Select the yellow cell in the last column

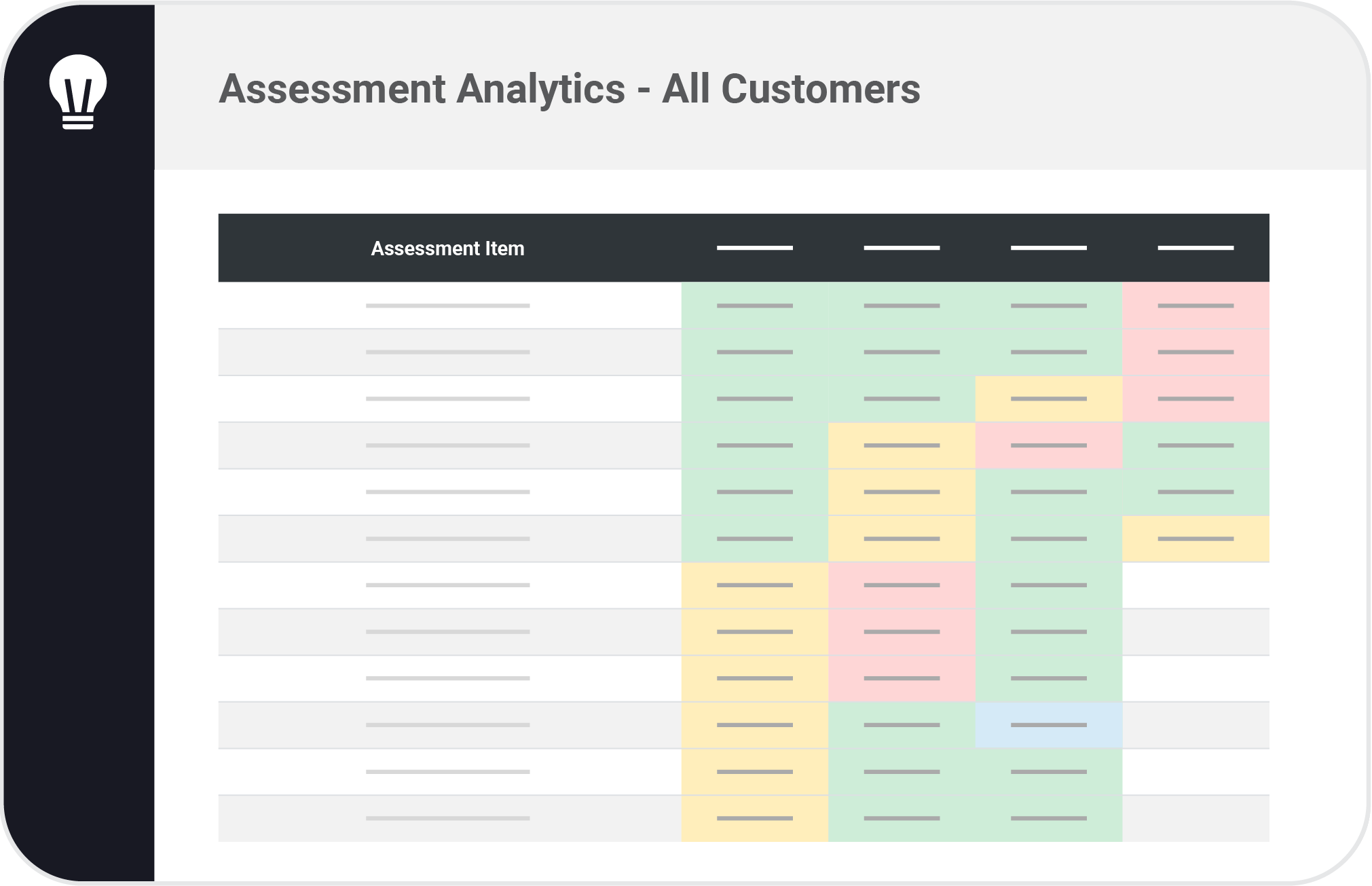pos(1195,538)
